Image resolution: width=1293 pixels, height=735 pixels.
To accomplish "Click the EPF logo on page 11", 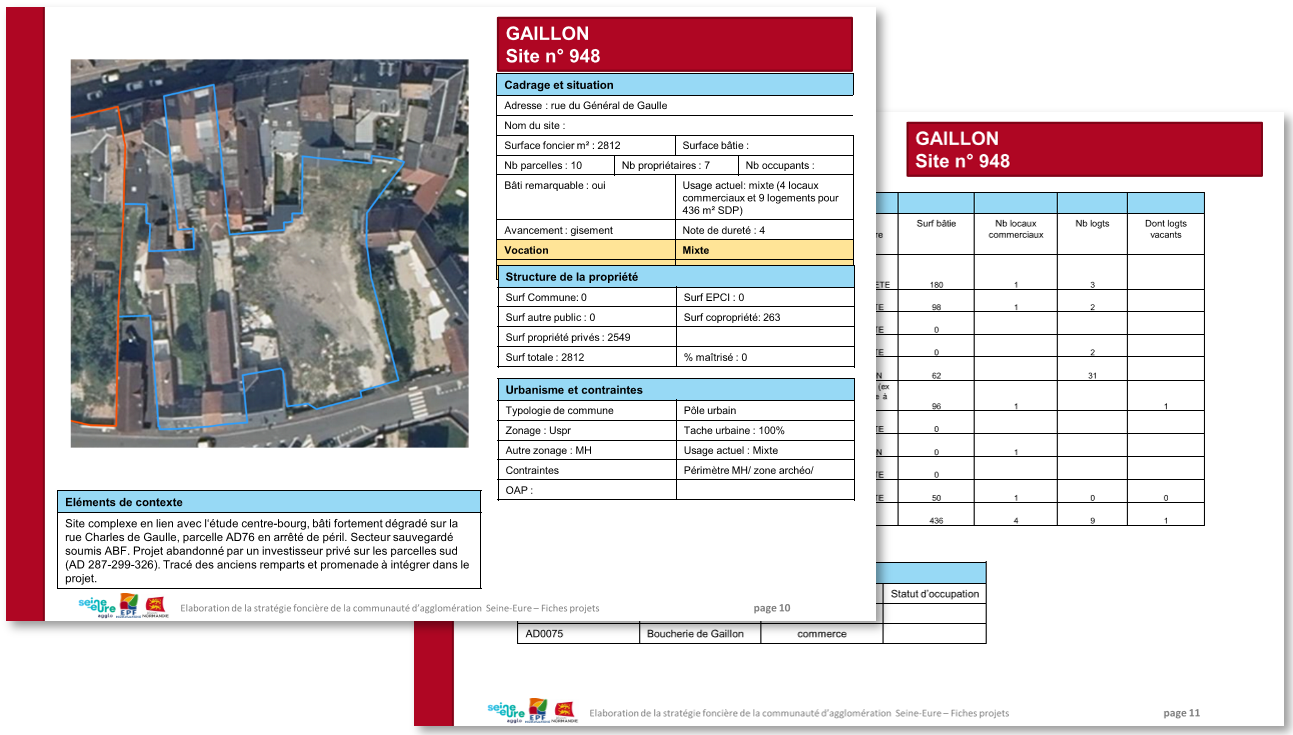I will [x=538, y=711].
